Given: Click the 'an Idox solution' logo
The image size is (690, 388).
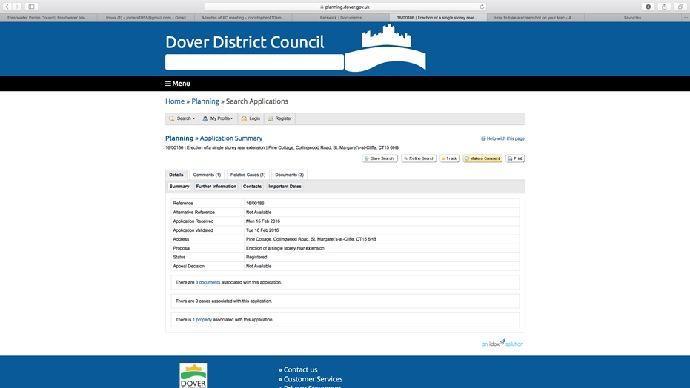Looking at the screenshot, I should 502,343.
